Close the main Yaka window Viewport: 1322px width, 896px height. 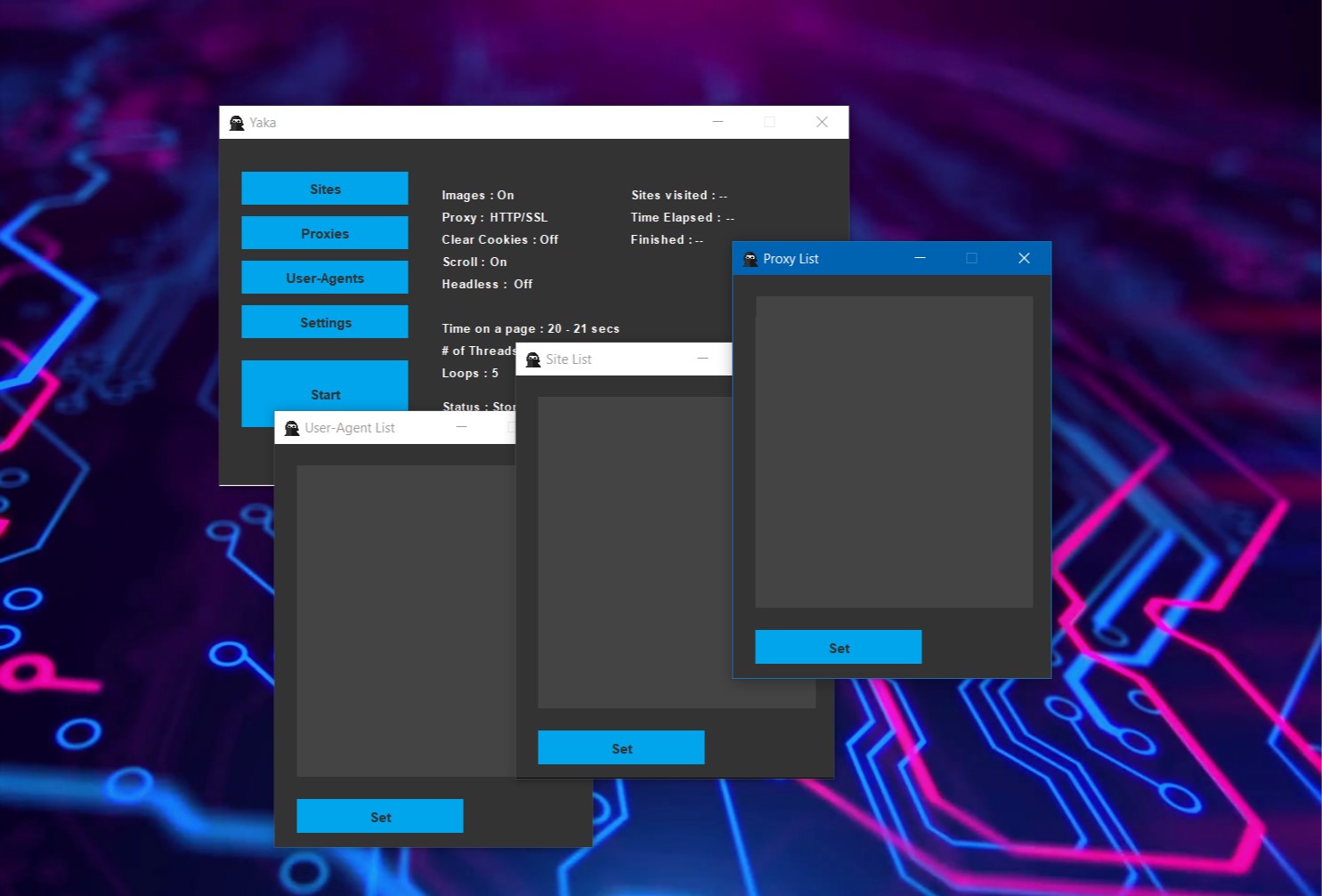coord(822,123)
